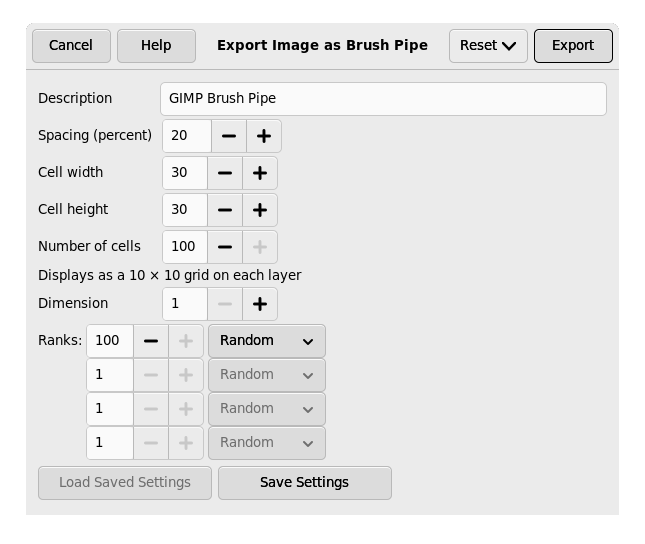Screen dimensions: 645x544
Task: Click the Cell width number field
Action: 185,173
